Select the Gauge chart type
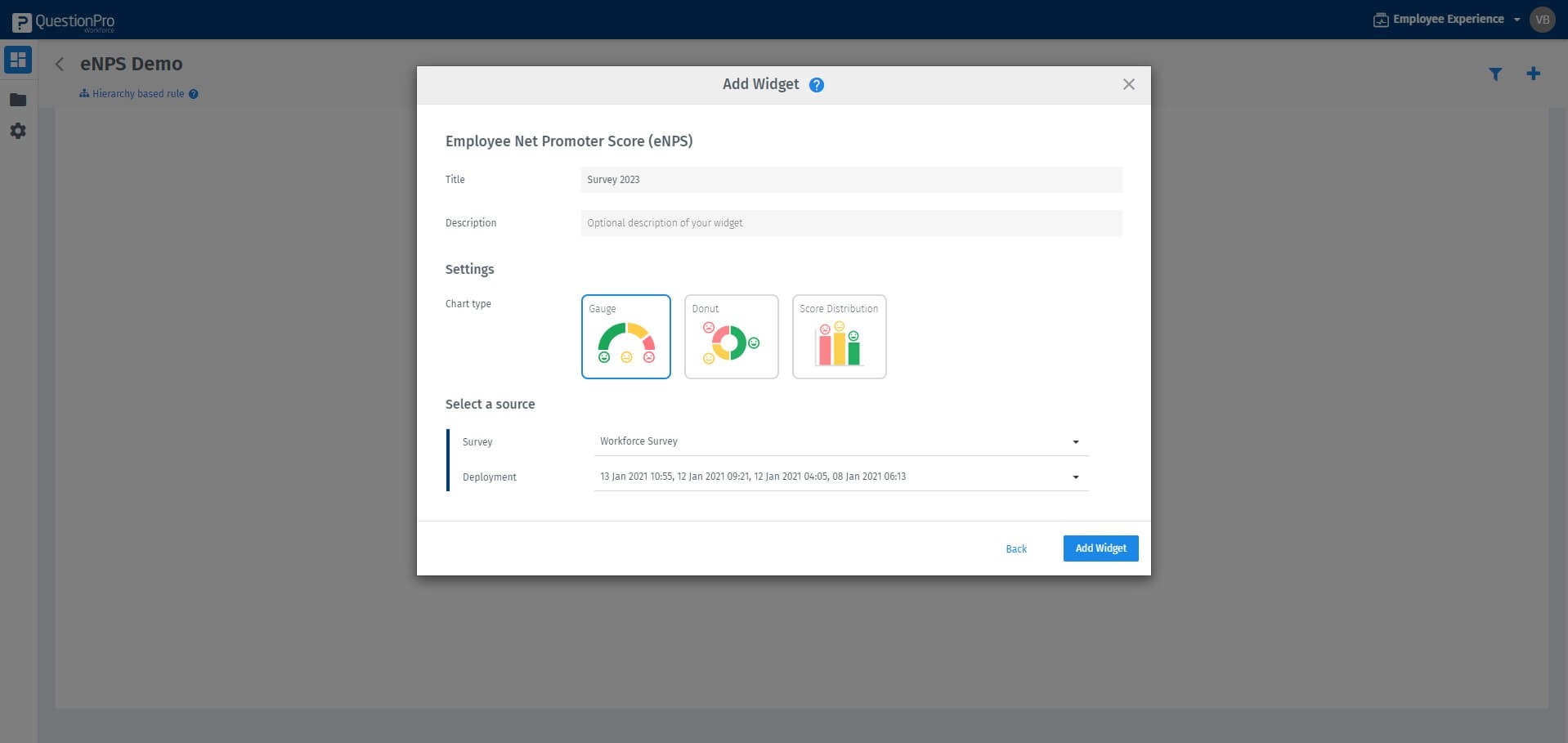 point(625,337)
